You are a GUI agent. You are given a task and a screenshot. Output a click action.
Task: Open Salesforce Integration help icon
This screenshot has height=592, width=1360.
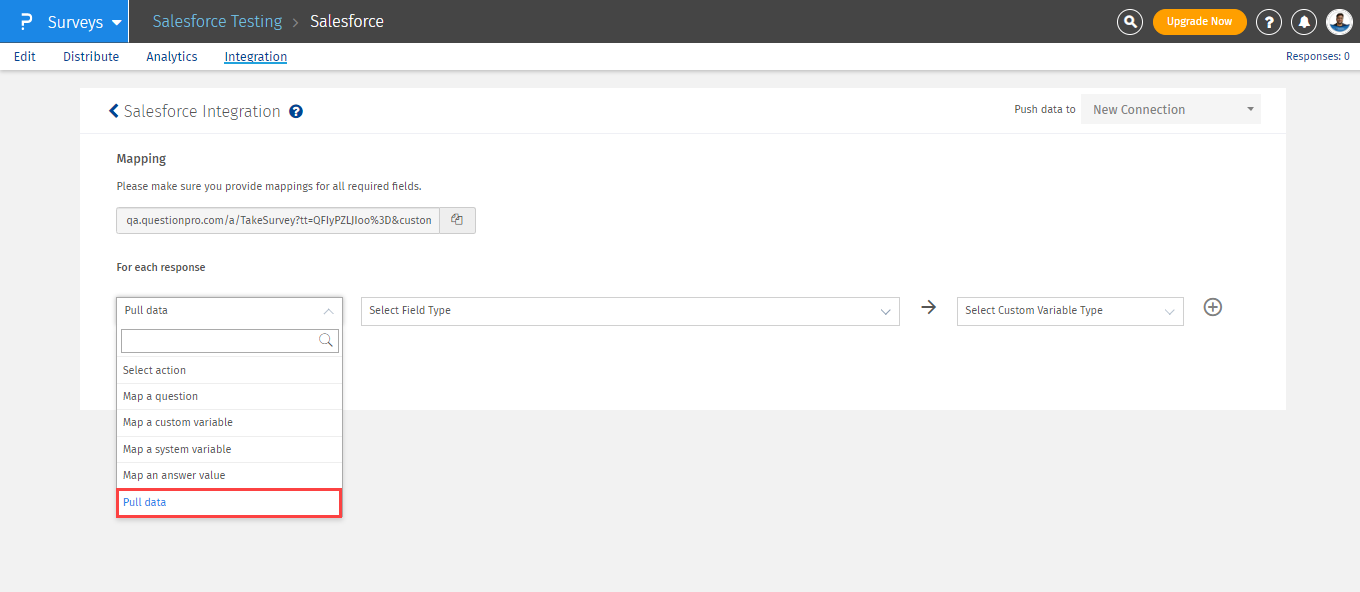(296, 112)
